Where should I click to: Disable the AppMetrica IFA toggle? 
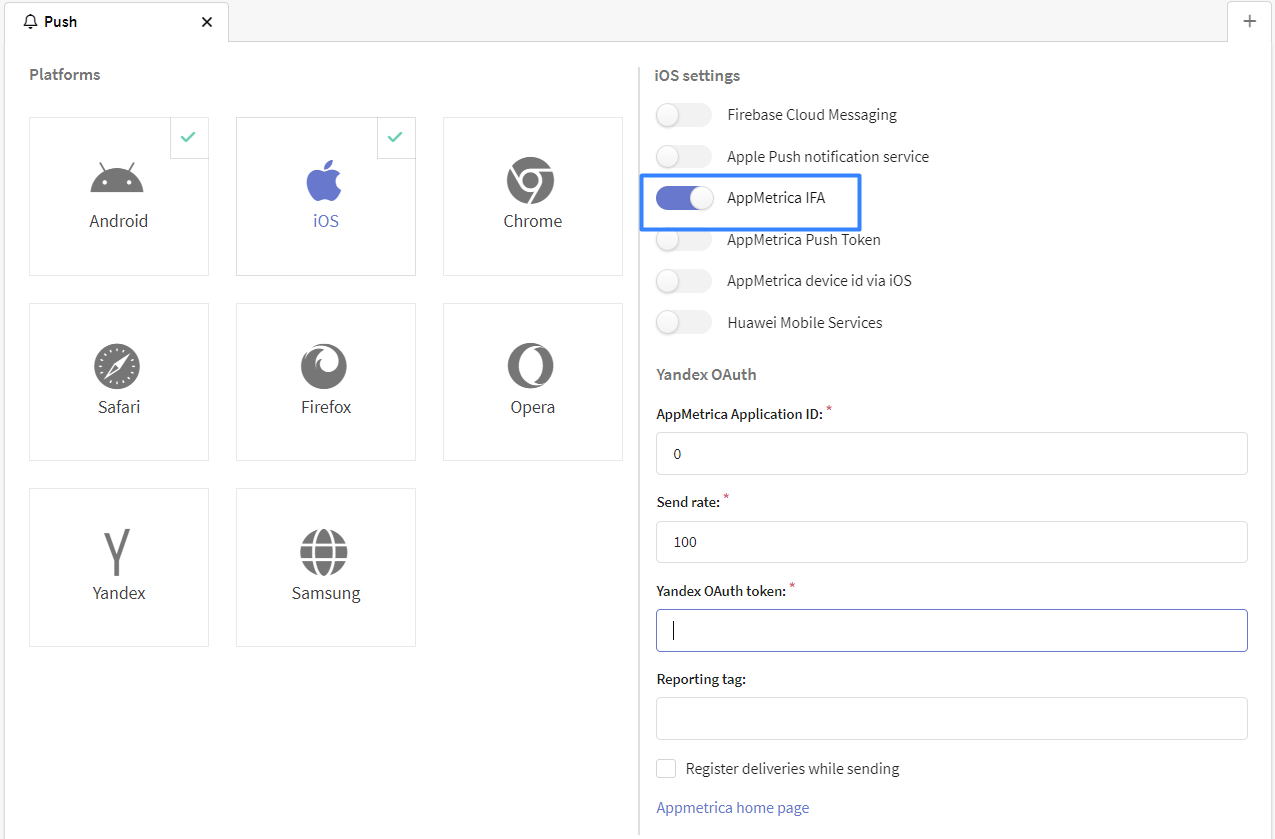[x=684, y=198]
